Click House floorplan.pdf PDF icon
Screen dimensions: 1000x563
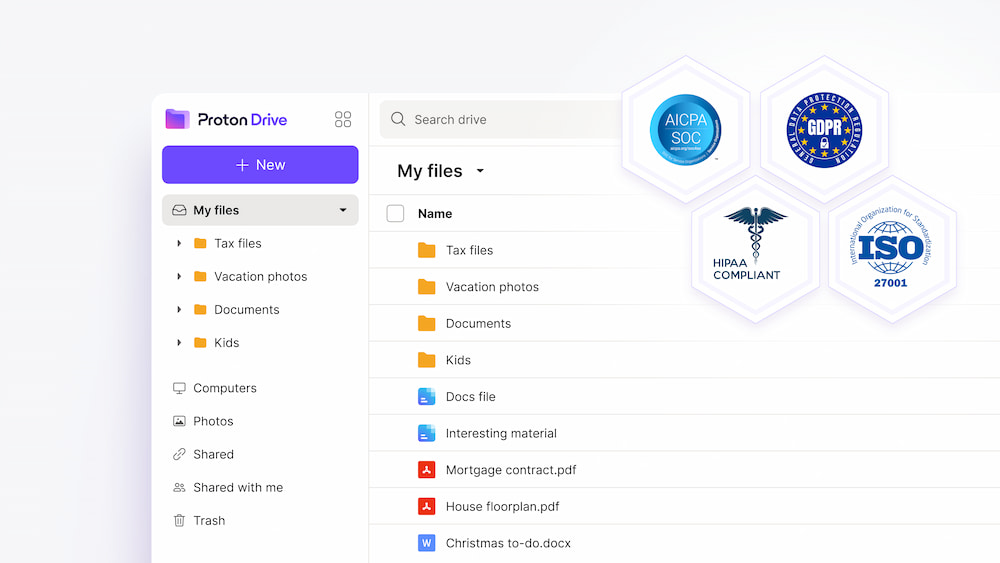pyautogui.click(x=427, y=506)
